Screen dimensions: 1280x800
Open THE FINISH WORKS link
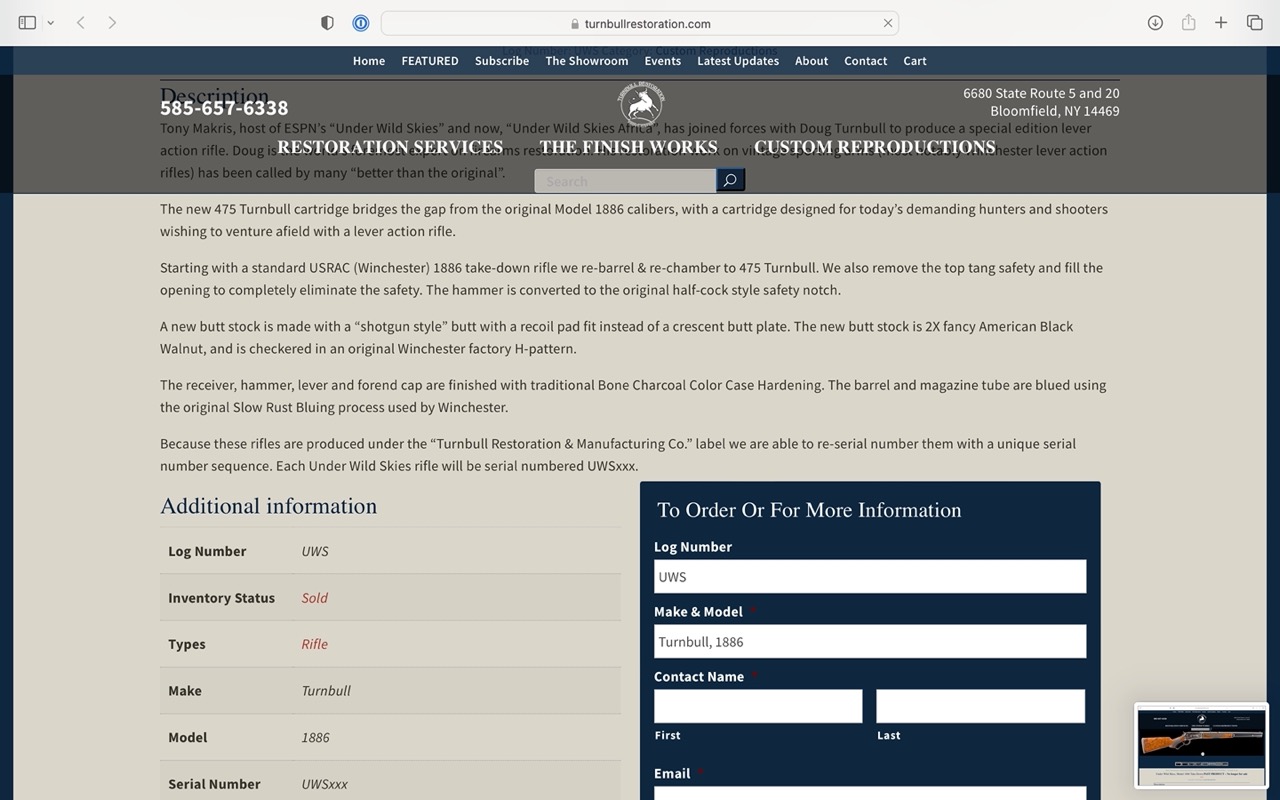pos(628,147)
